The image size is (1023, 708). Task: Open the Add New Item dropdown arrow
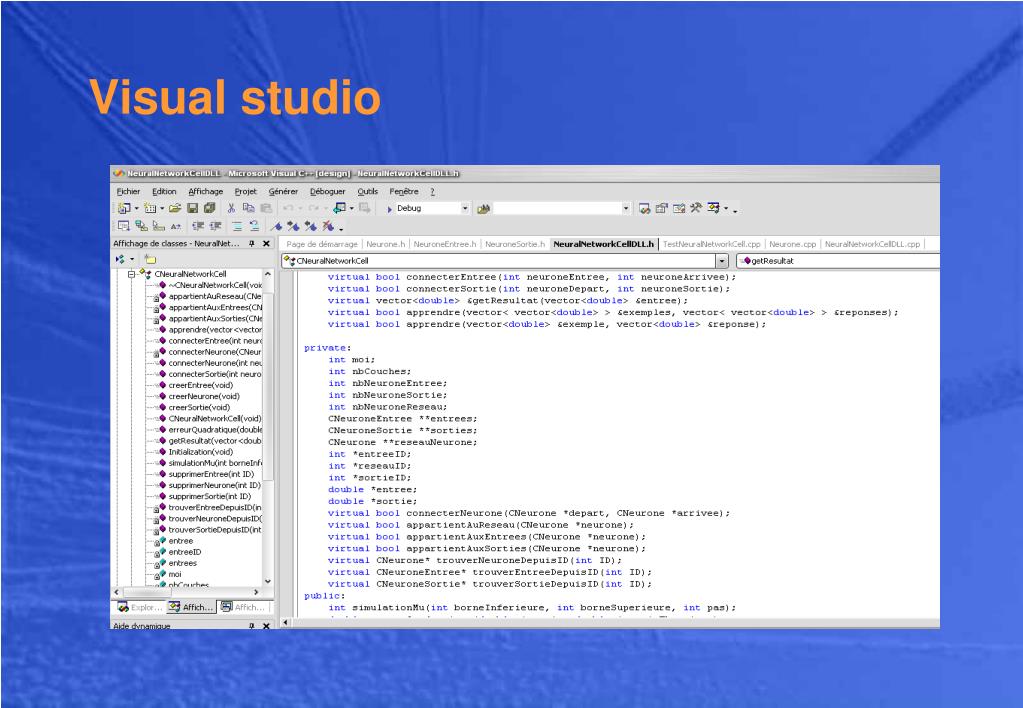tap(162, 209)
